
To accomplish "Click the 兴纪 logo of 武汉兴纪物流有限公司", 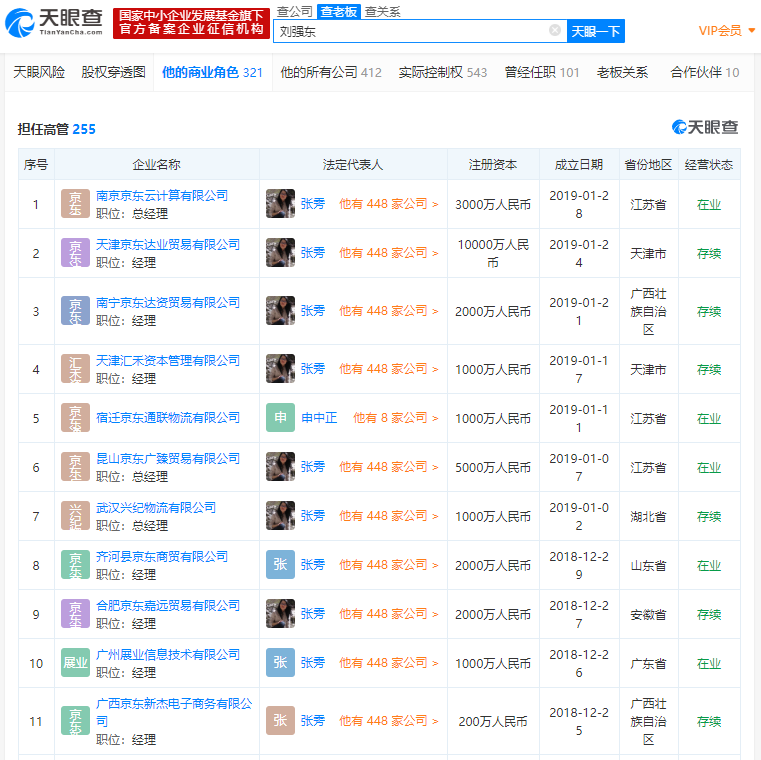I will coord(75,516).
